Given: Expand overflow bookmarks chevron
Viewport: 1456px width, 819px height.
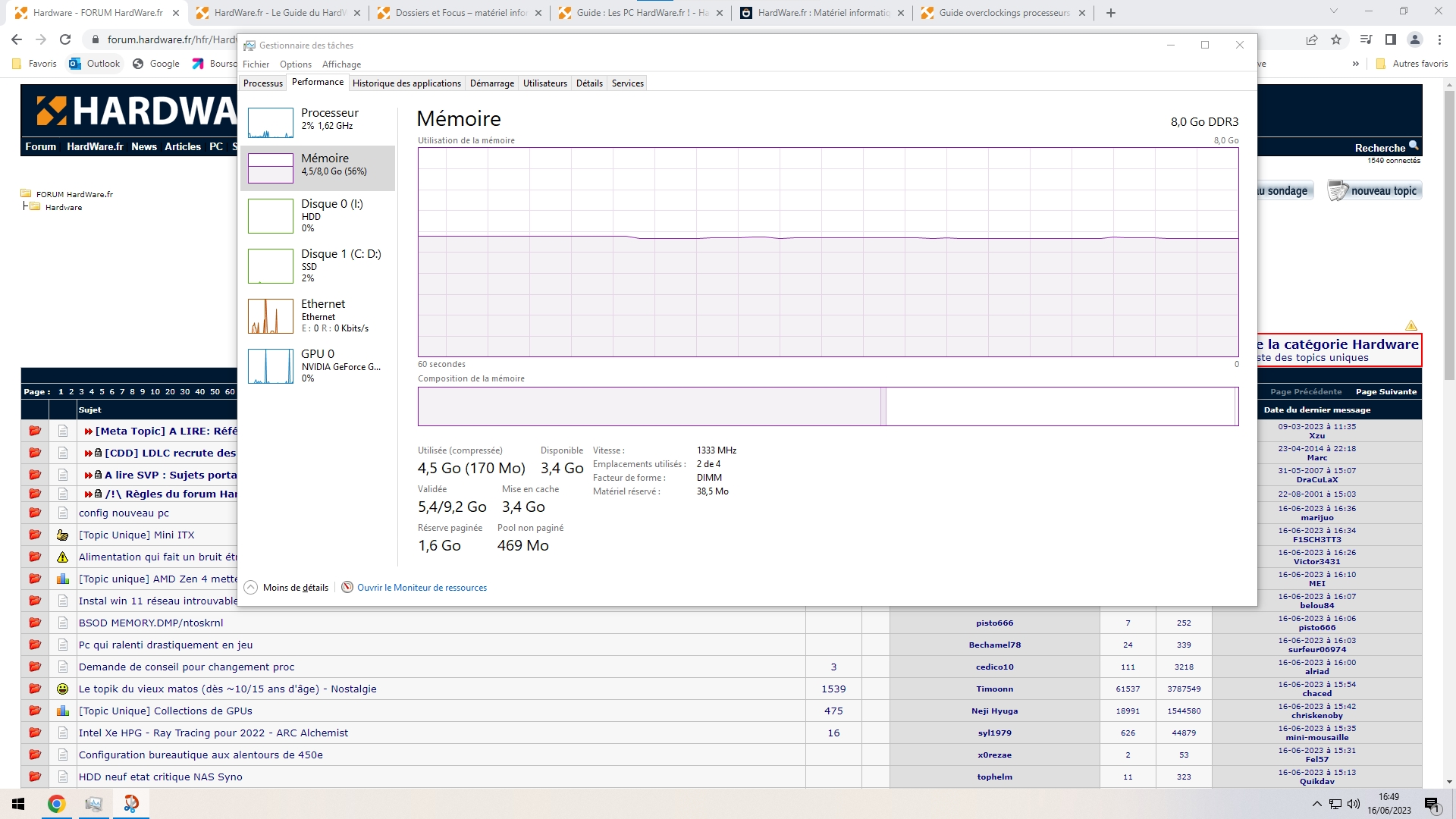Looking at the screenshot, I should 1355,64.
